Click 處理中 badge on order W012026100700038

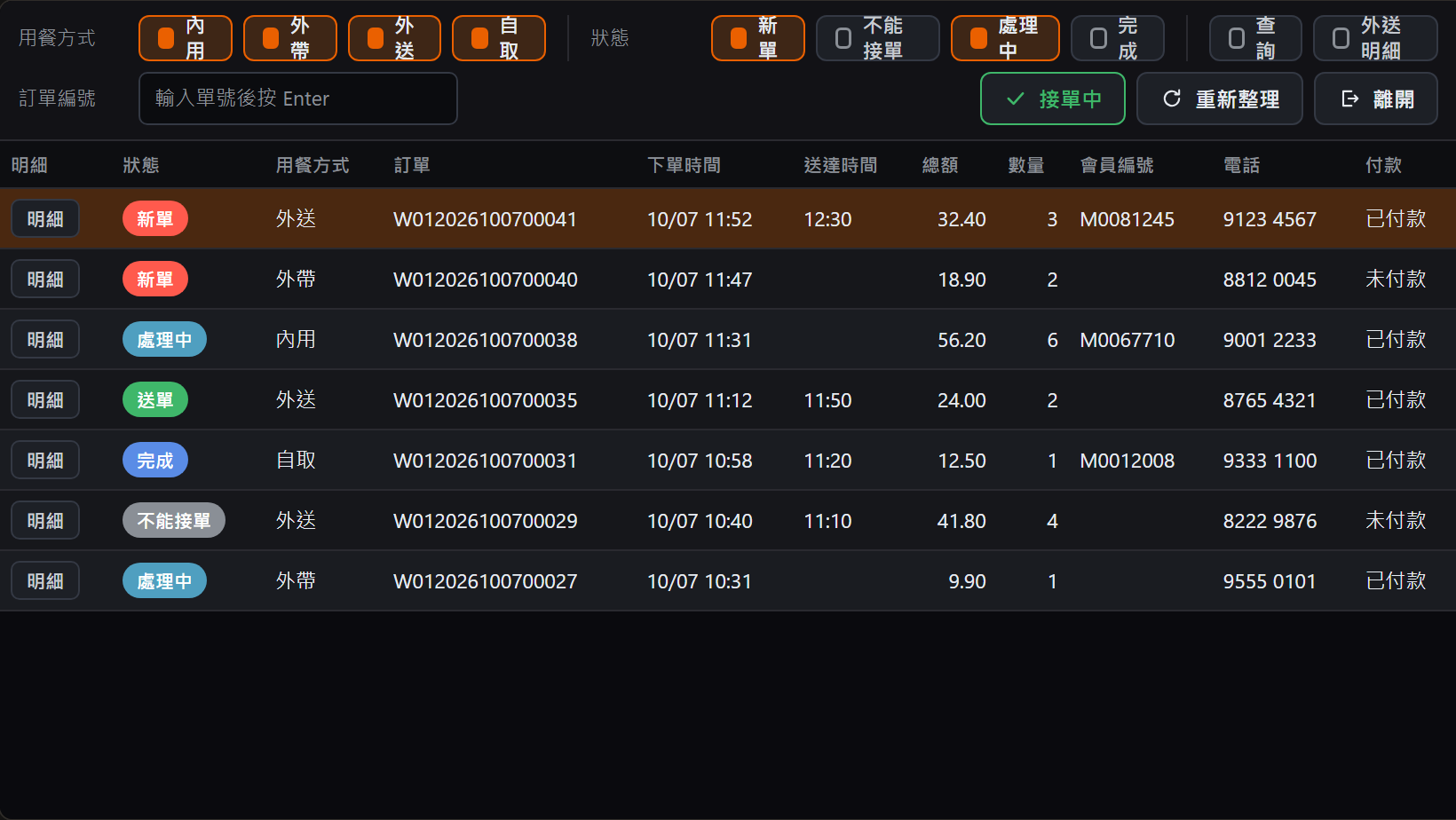(x=164, y=340)
